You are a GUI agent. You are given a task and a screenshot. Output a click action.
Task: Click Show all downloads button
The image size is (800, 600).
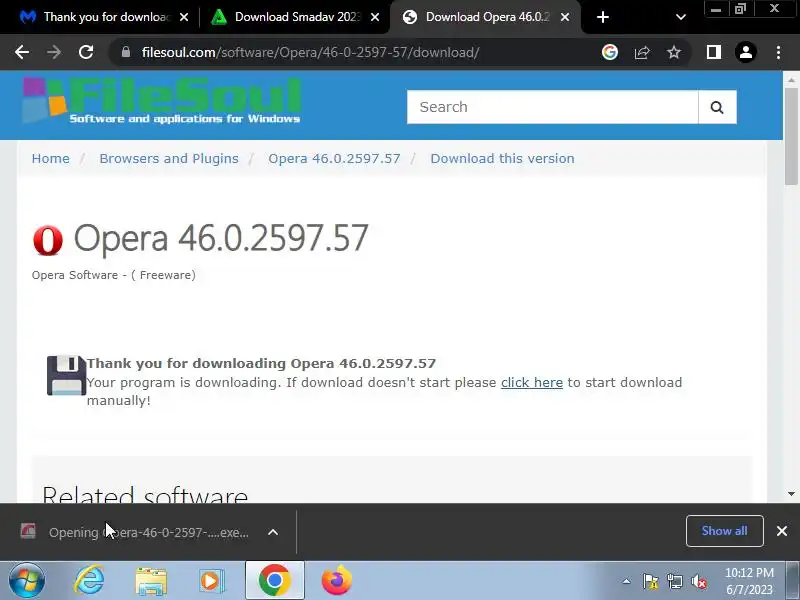pos(724,531)
